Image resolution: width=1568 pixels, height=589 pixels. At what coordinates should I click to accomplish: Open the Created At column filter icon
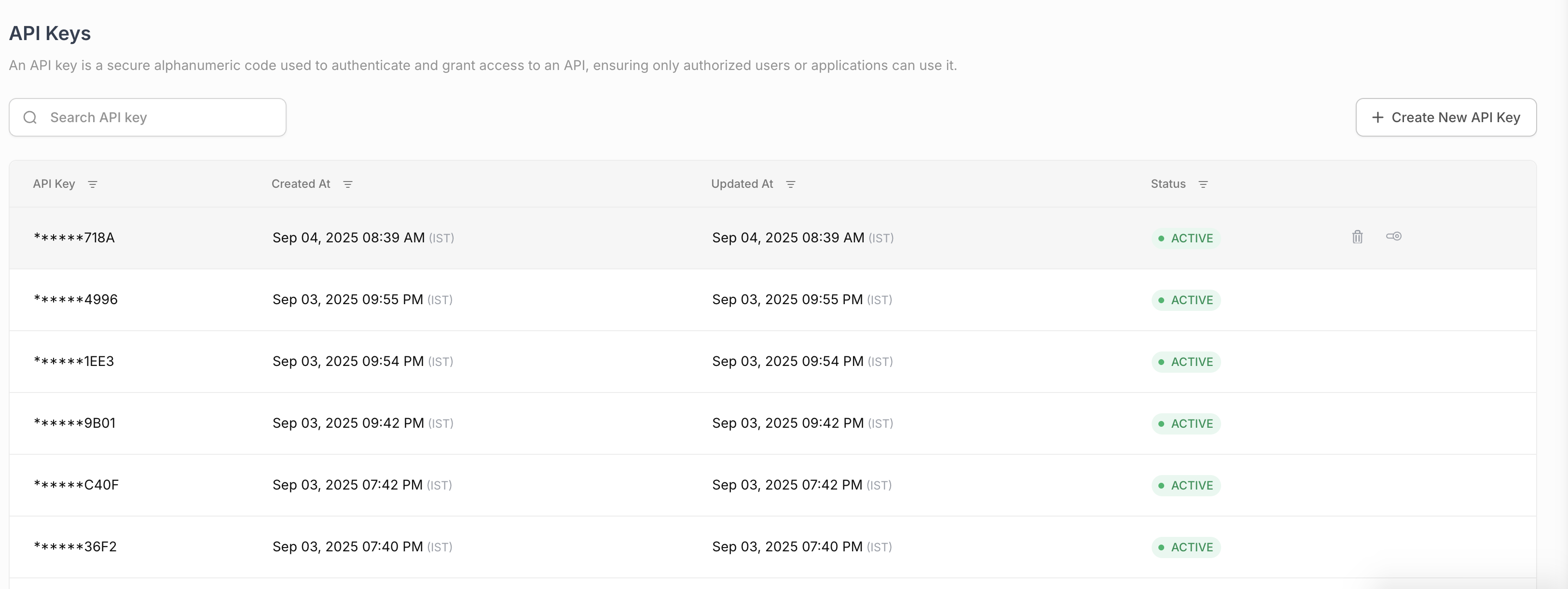[347, 184]
